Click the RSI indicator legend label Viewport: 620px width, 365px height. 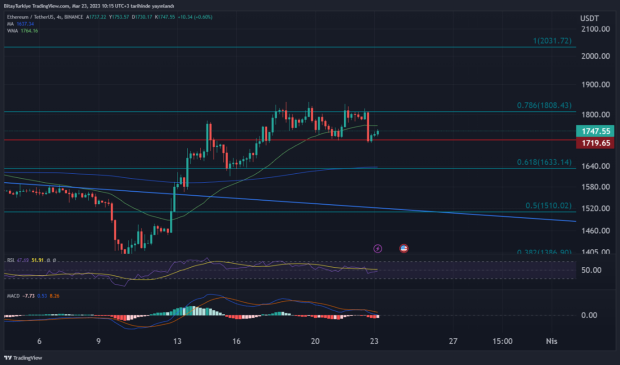pos(11,260)
